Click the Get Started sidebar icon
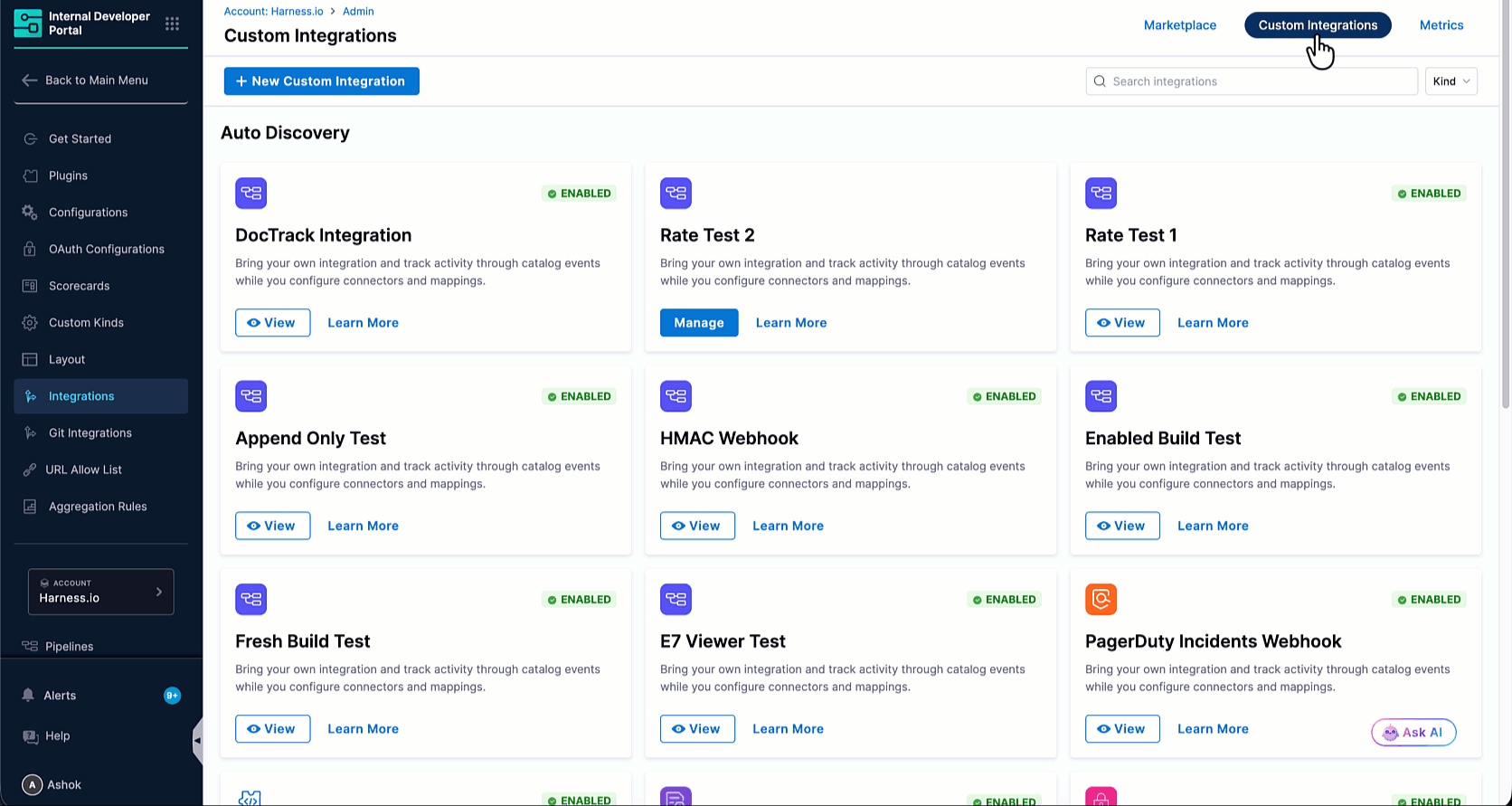 point(31,139)
